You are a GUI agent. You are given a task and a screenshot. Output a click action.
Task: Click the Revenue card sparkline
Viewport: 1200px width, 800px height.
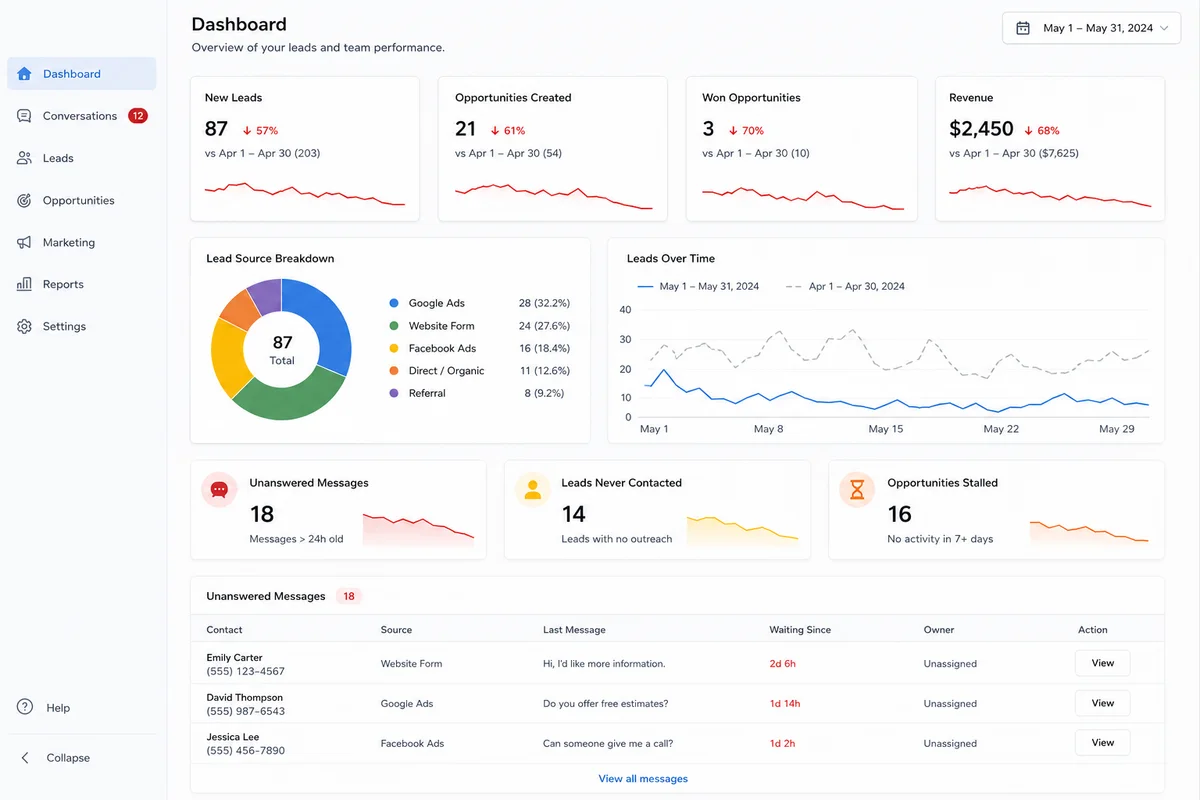tap(1050, 195)
